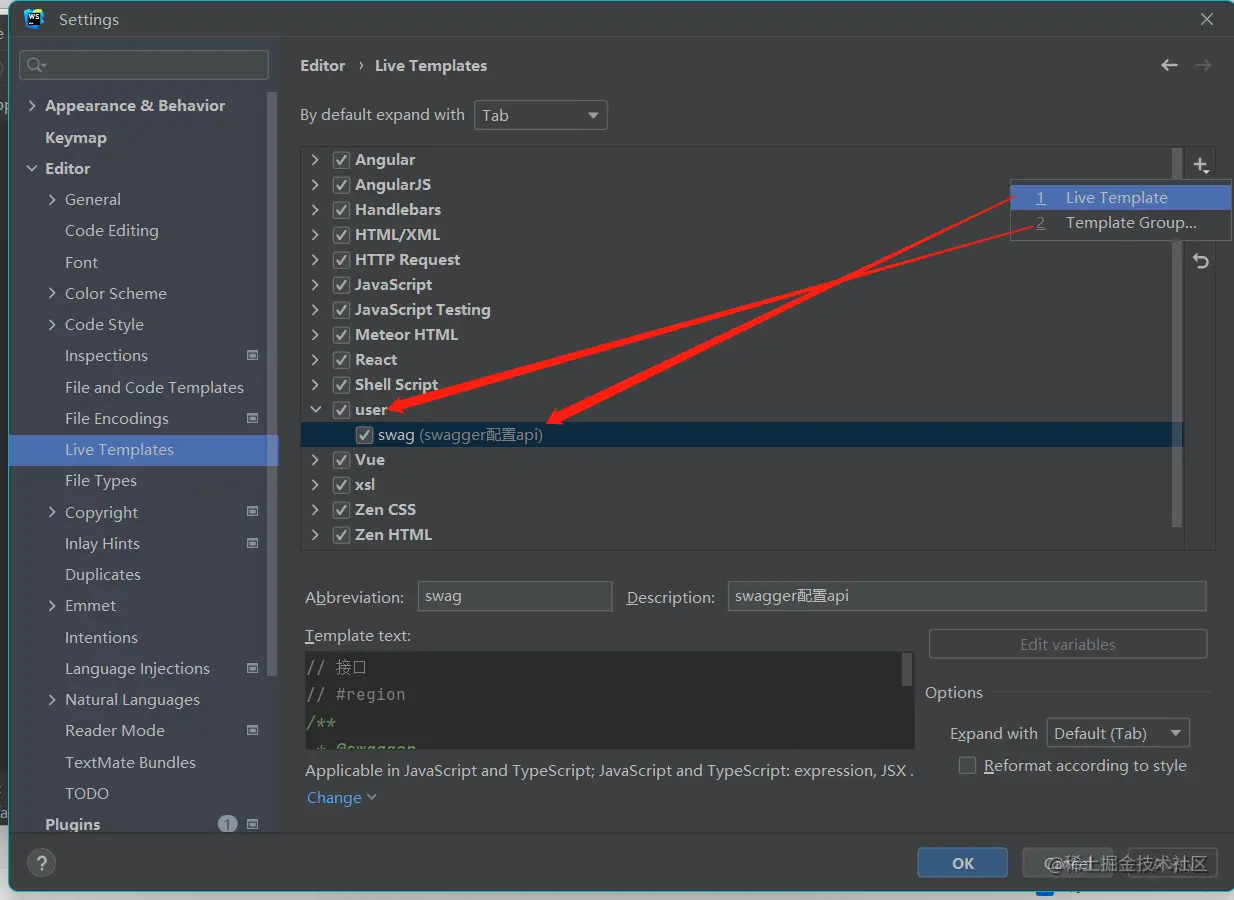This screenshot has width=1234, height=900.
Task: Open the Expand with Default (Tab) dropdown
Action: (x=1118, y=733)
